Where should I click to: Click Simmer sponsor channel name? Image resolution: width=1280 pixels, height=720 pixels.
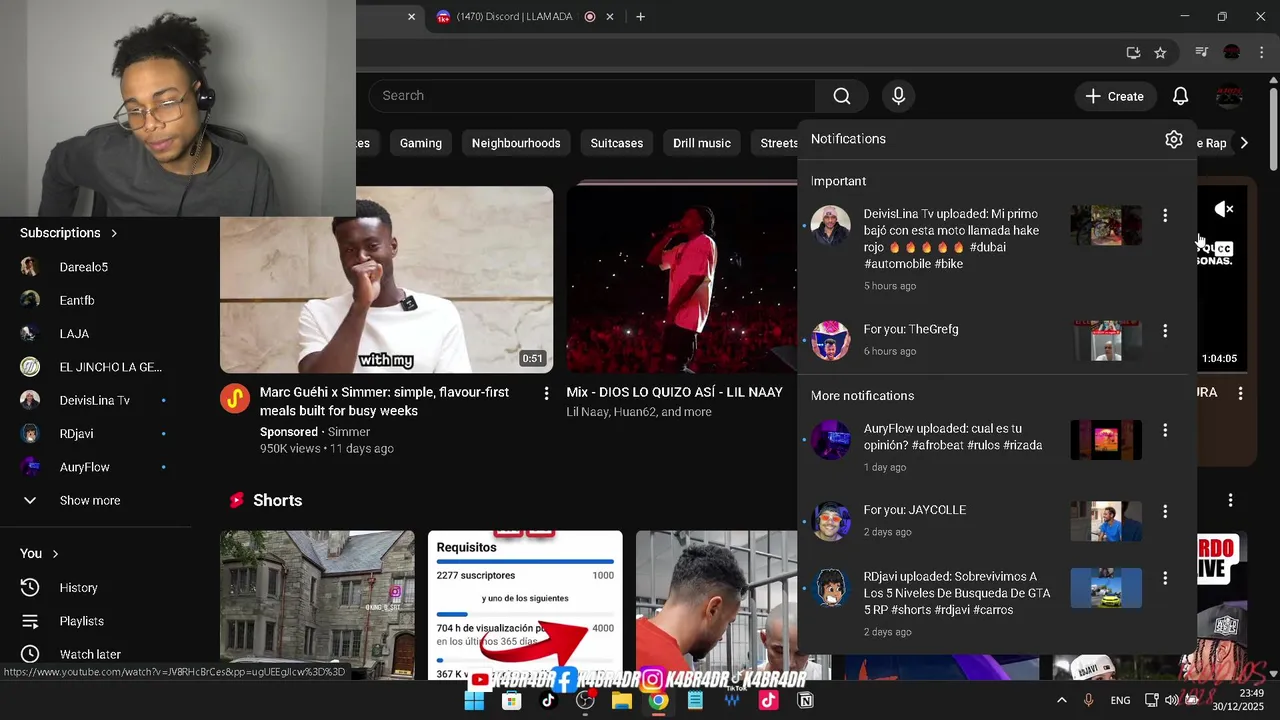[349, 432]
